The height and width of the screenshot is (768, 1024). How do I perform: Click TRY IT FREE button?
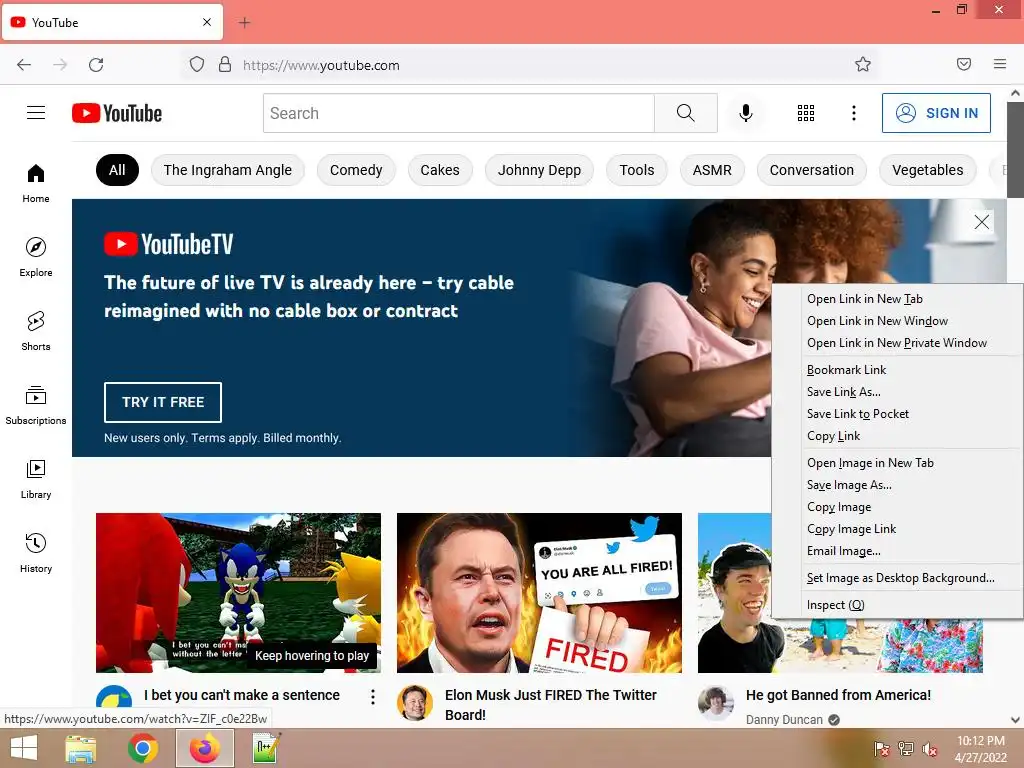coord(163,402)
